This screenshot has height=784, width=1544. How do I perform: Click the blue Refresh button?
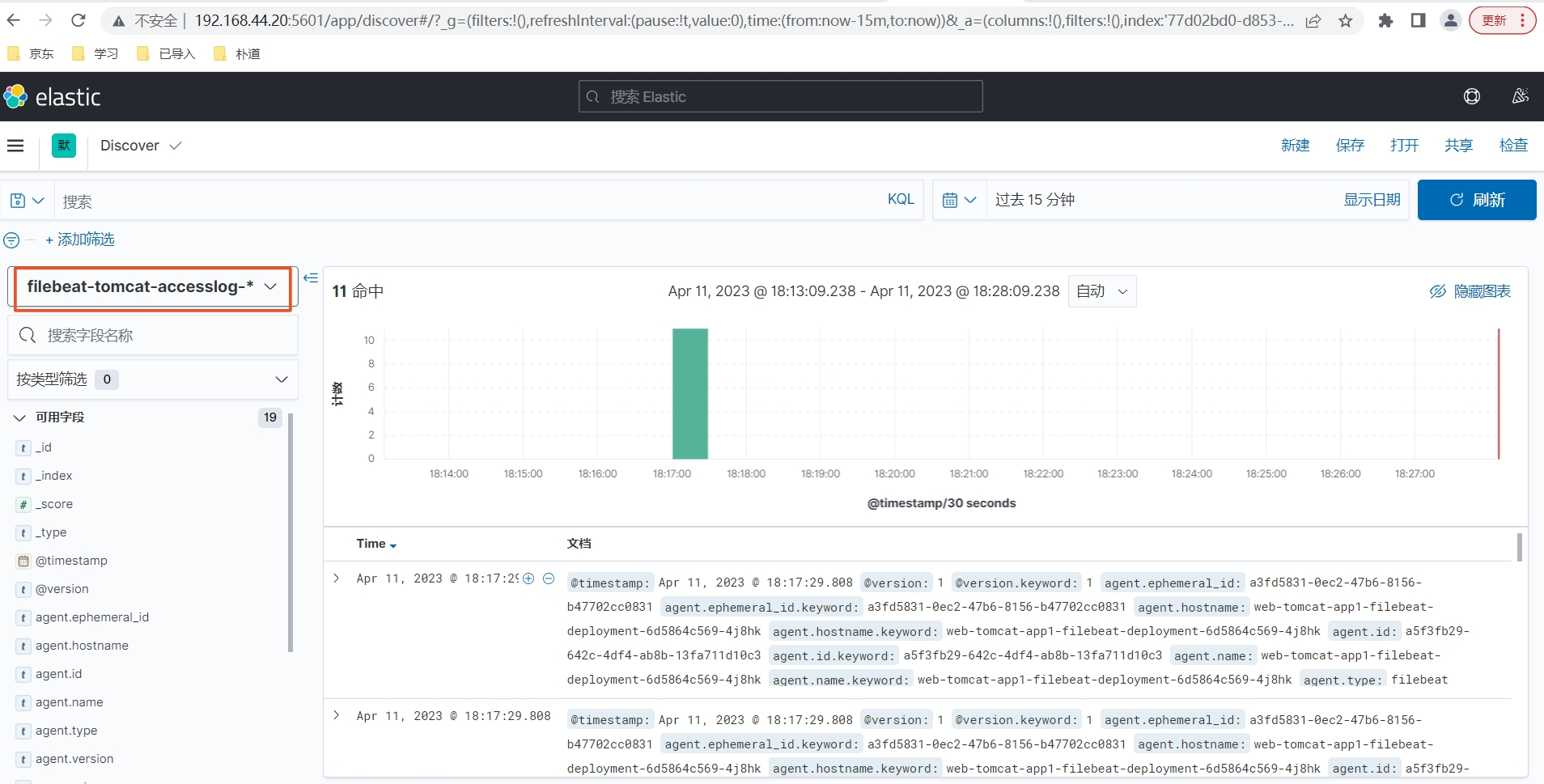point(1477,200)
